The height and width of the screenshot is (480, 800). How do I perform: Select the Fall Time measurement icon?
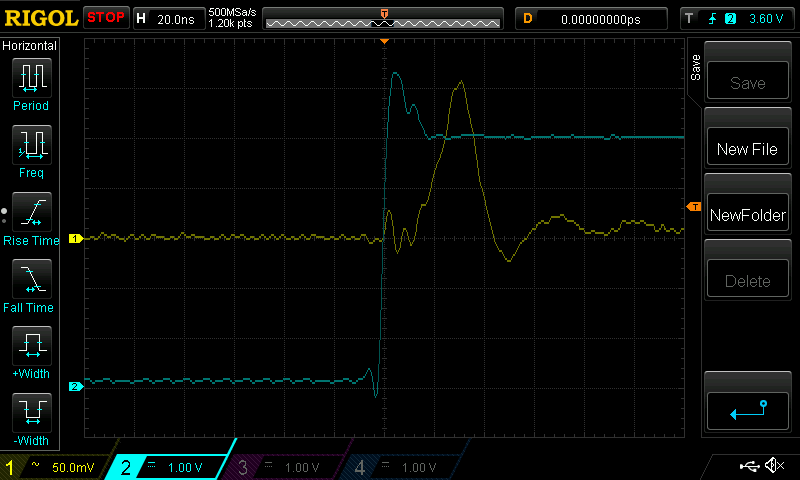pyautogui.click(x=32, y=279)
